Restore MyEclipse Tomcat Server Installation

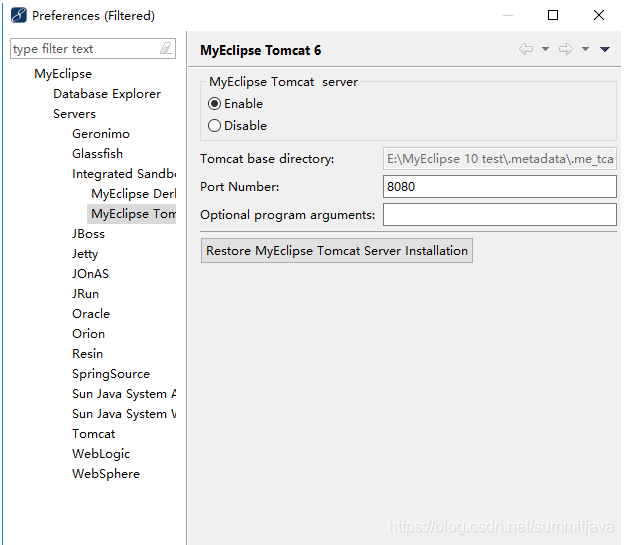pyautogui.click(x=337, y=251)
